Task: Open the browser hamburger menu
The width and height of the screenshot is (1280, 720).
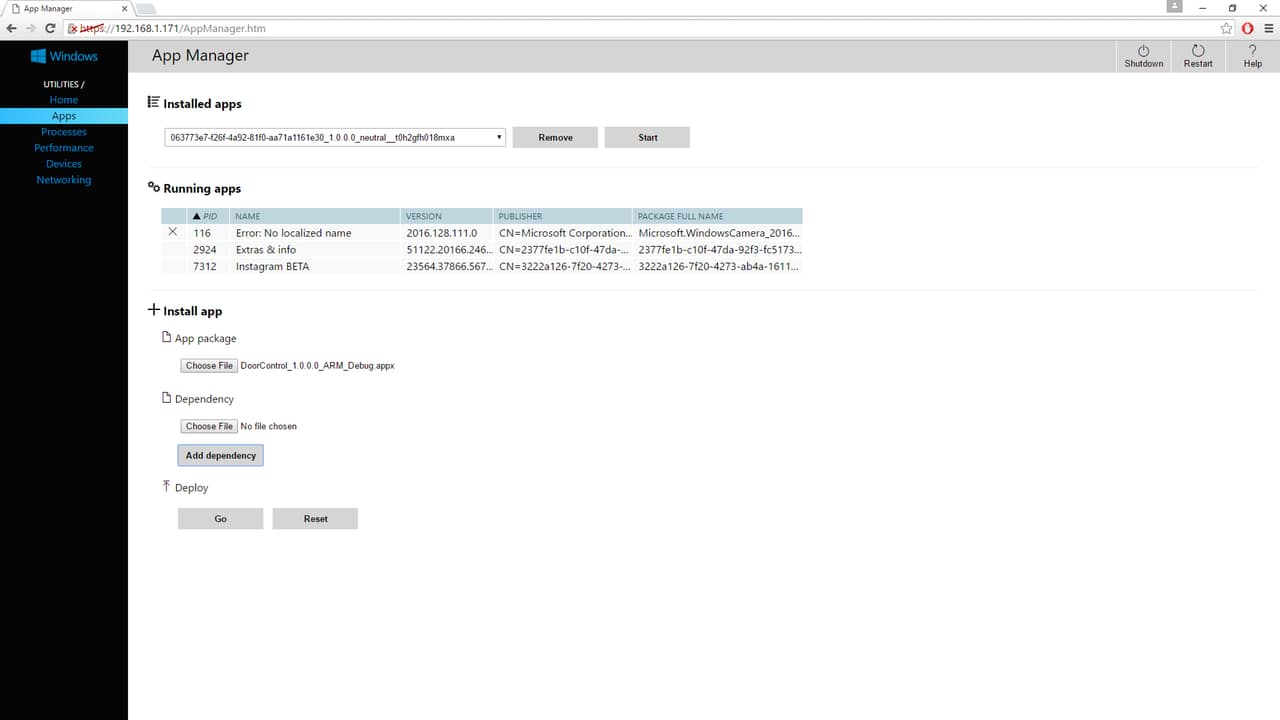Action: (x=1269, y=28)
